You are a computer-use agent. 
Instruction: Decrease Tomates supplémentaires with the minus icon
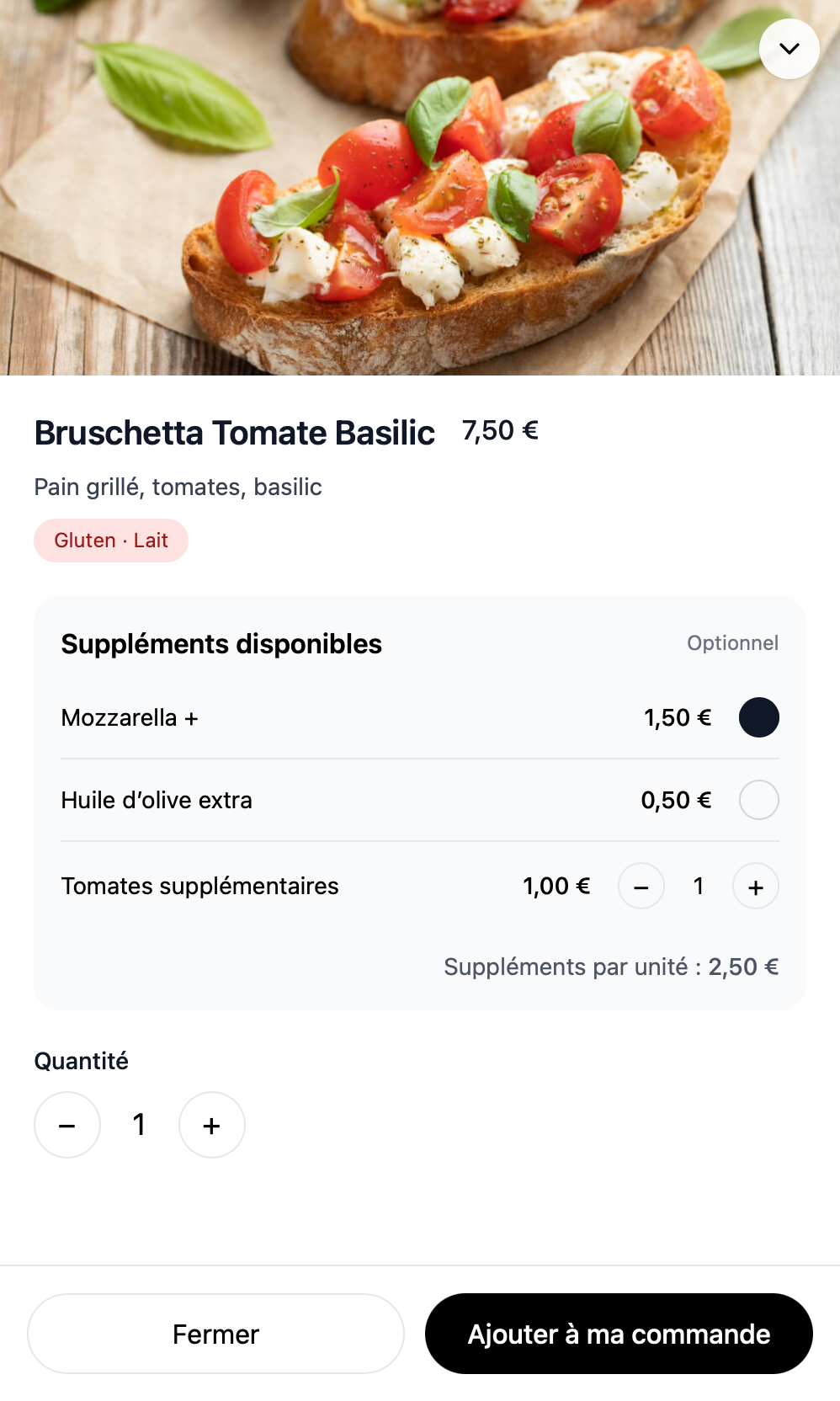coord(641,887)
